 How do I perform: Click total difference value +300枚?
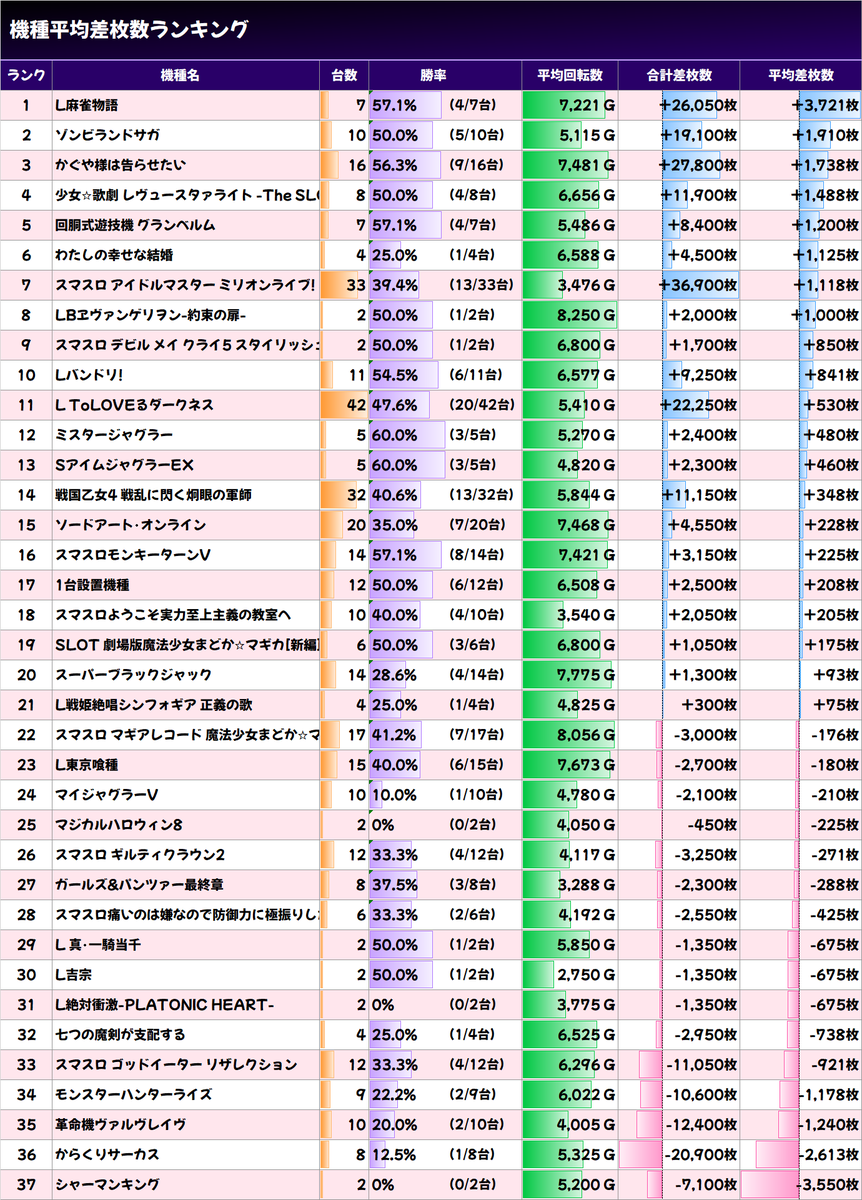711,705
